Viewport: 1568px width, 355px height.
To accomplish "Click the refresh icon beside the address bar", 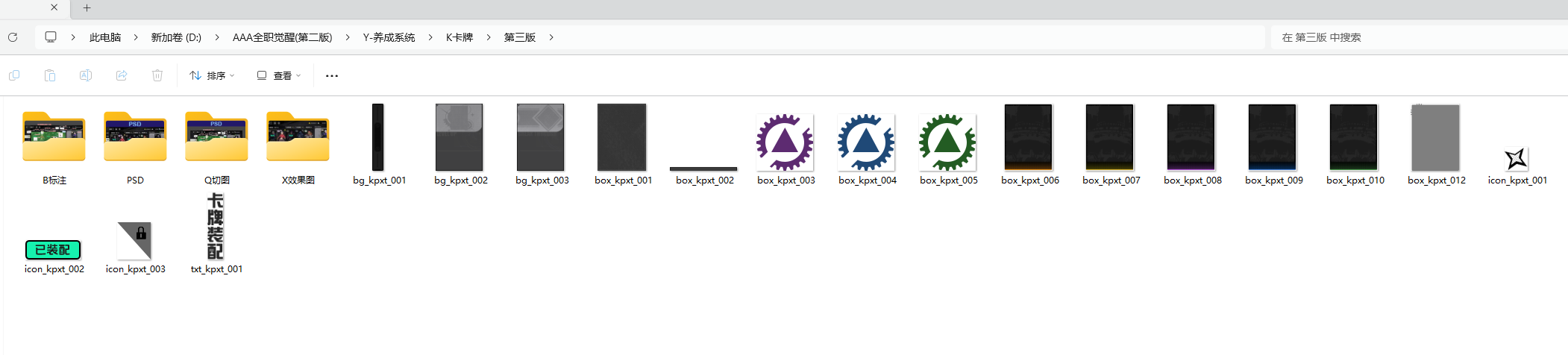I will coord(13,37).
